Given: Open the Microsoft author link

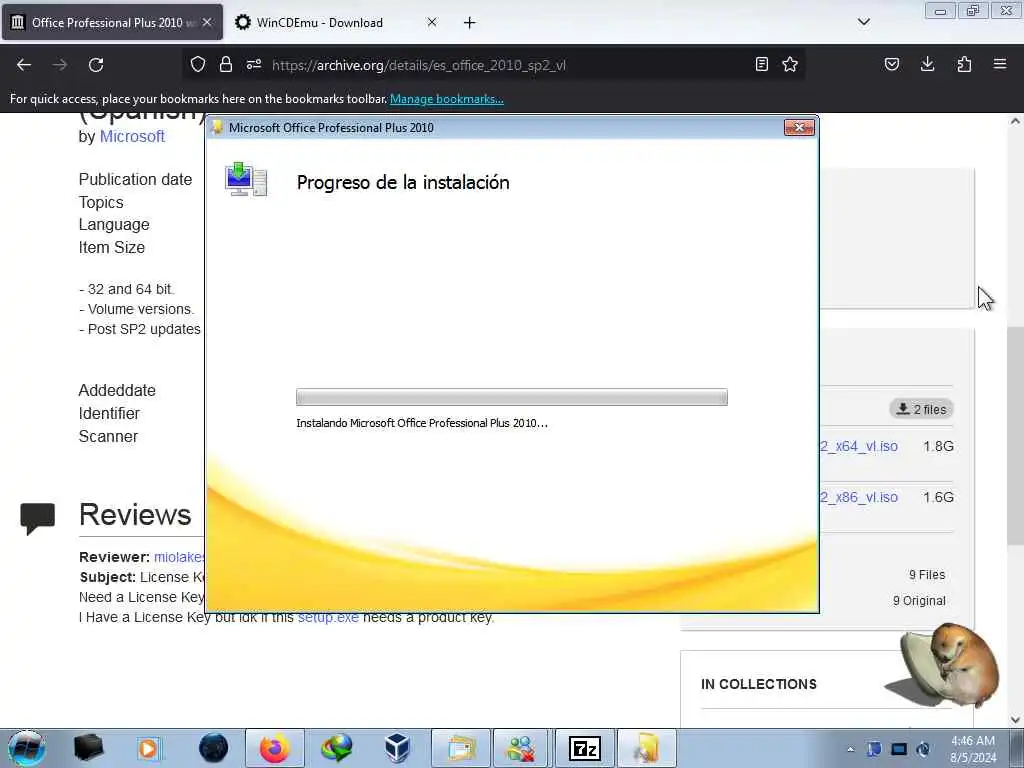Looking at the screenshot, I should tap(132, 136).
